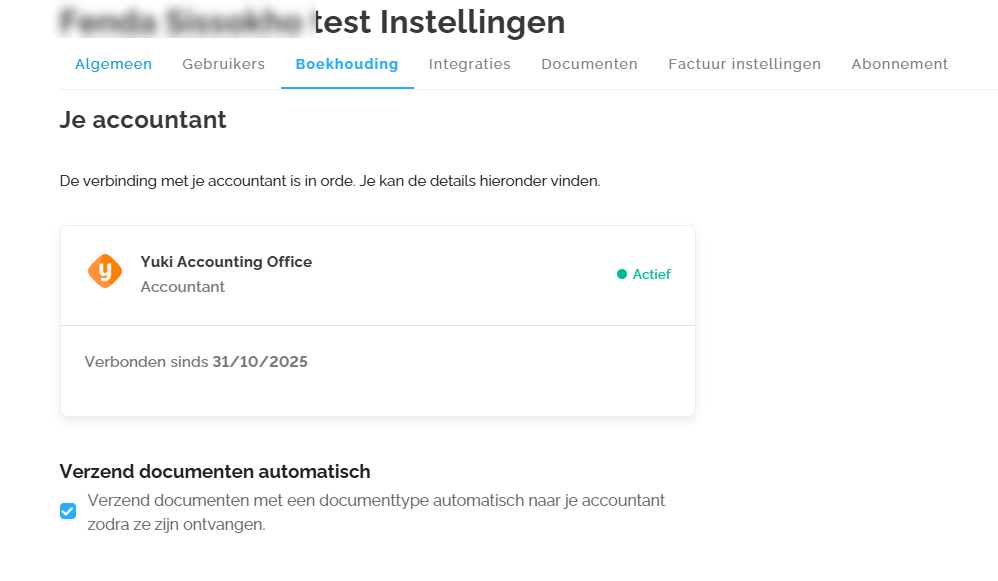Click the orange Yuki logo icon
Screen dimensions: 998x581
(105, 271)
